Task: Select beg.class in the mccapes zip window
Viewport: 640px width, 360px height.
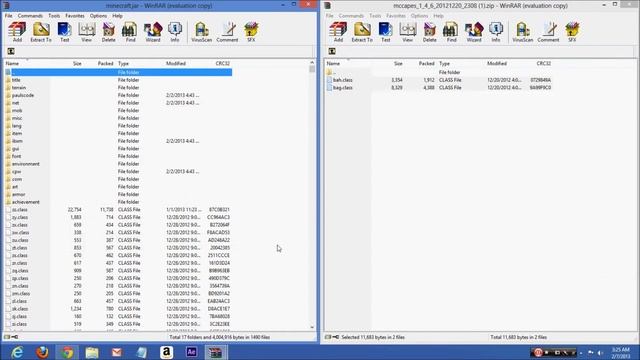Action: coord(343,88)
